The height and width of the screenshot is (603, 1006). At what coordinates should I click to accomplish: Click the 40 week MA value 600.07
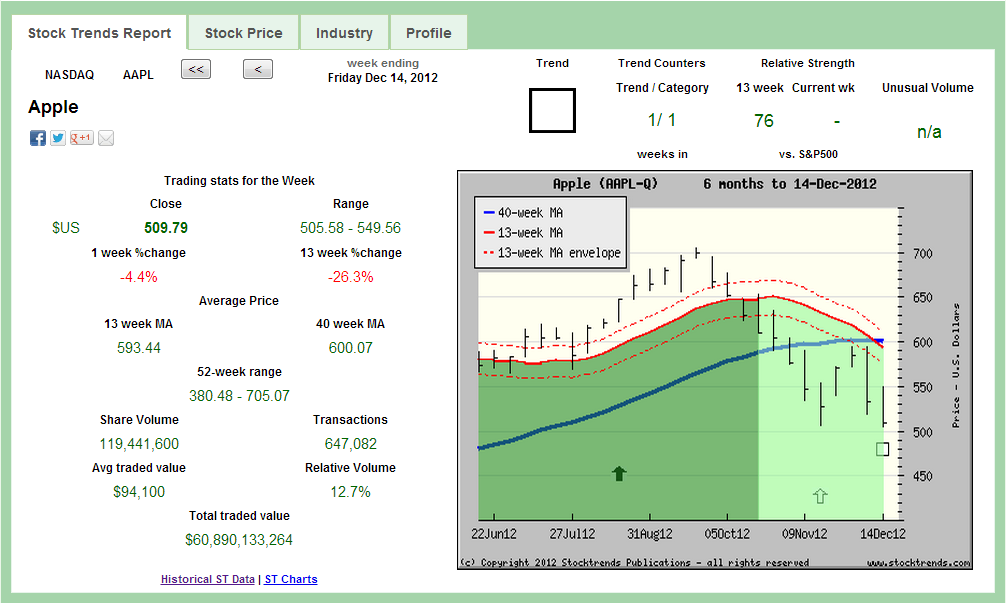tap(350, 348)
